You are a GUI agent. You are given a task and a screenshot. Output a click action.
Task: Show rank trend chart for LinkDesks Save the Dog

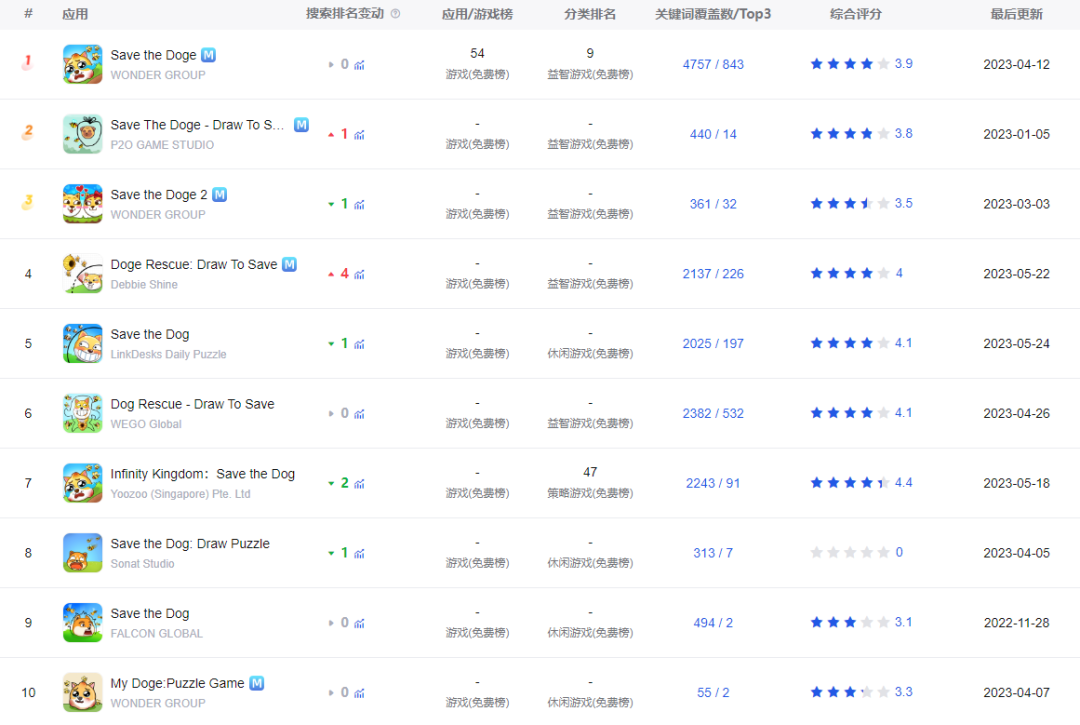click(360, 344)
